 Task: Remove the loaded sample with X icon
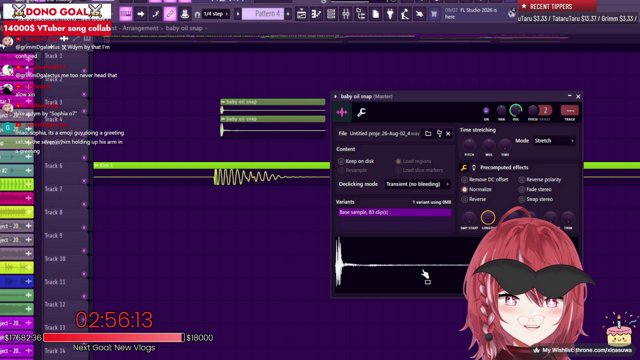[448, 133]
